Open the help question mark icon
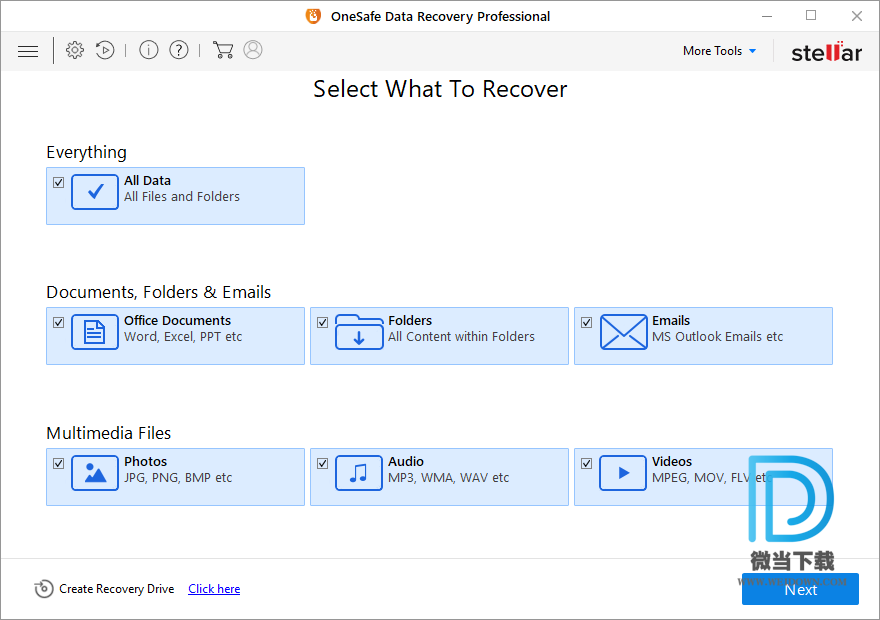The height and width of the screenshot is (620, 880). [179, 50]
